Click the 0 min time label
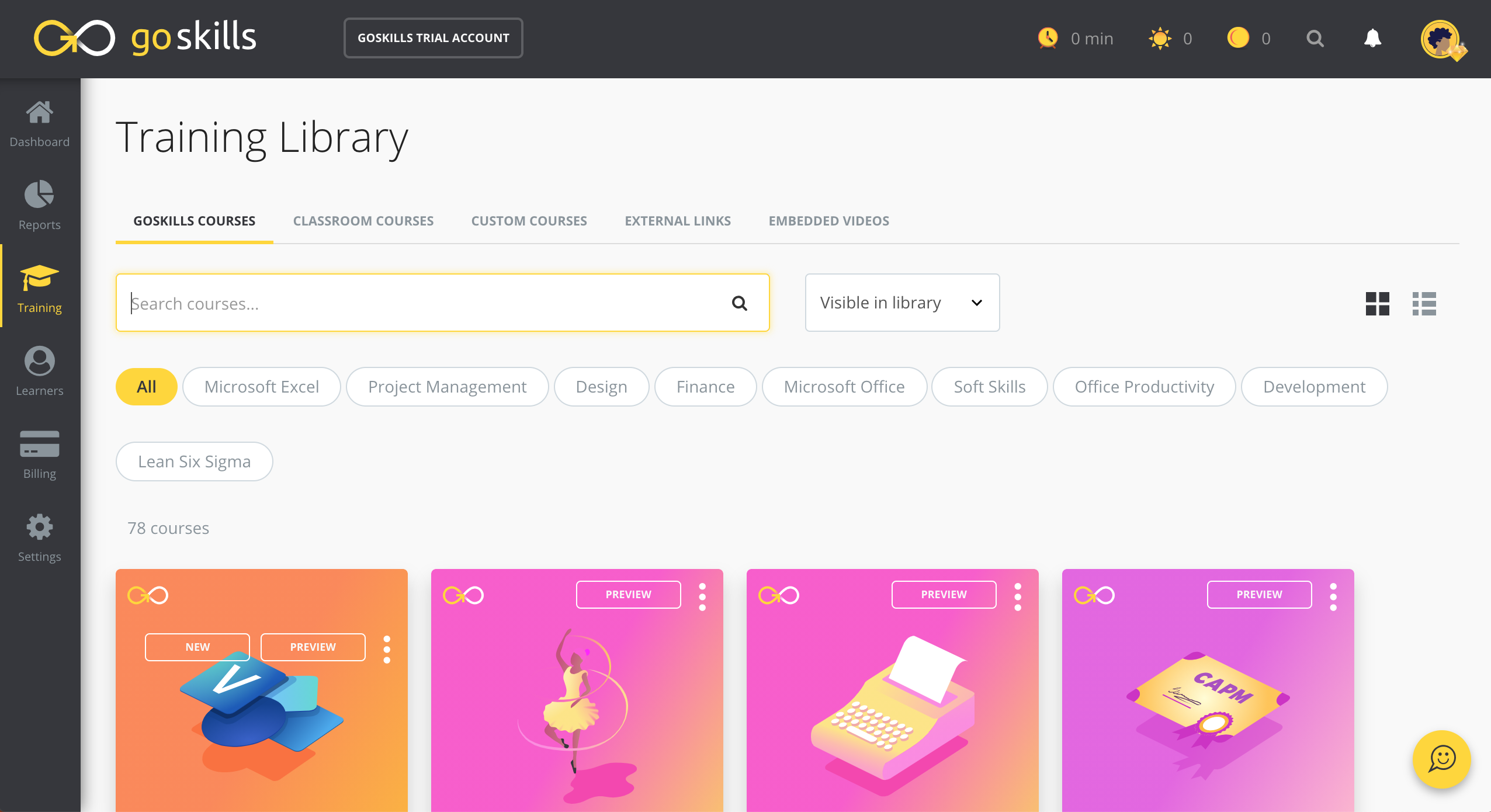 click(x=1091, y=39)
